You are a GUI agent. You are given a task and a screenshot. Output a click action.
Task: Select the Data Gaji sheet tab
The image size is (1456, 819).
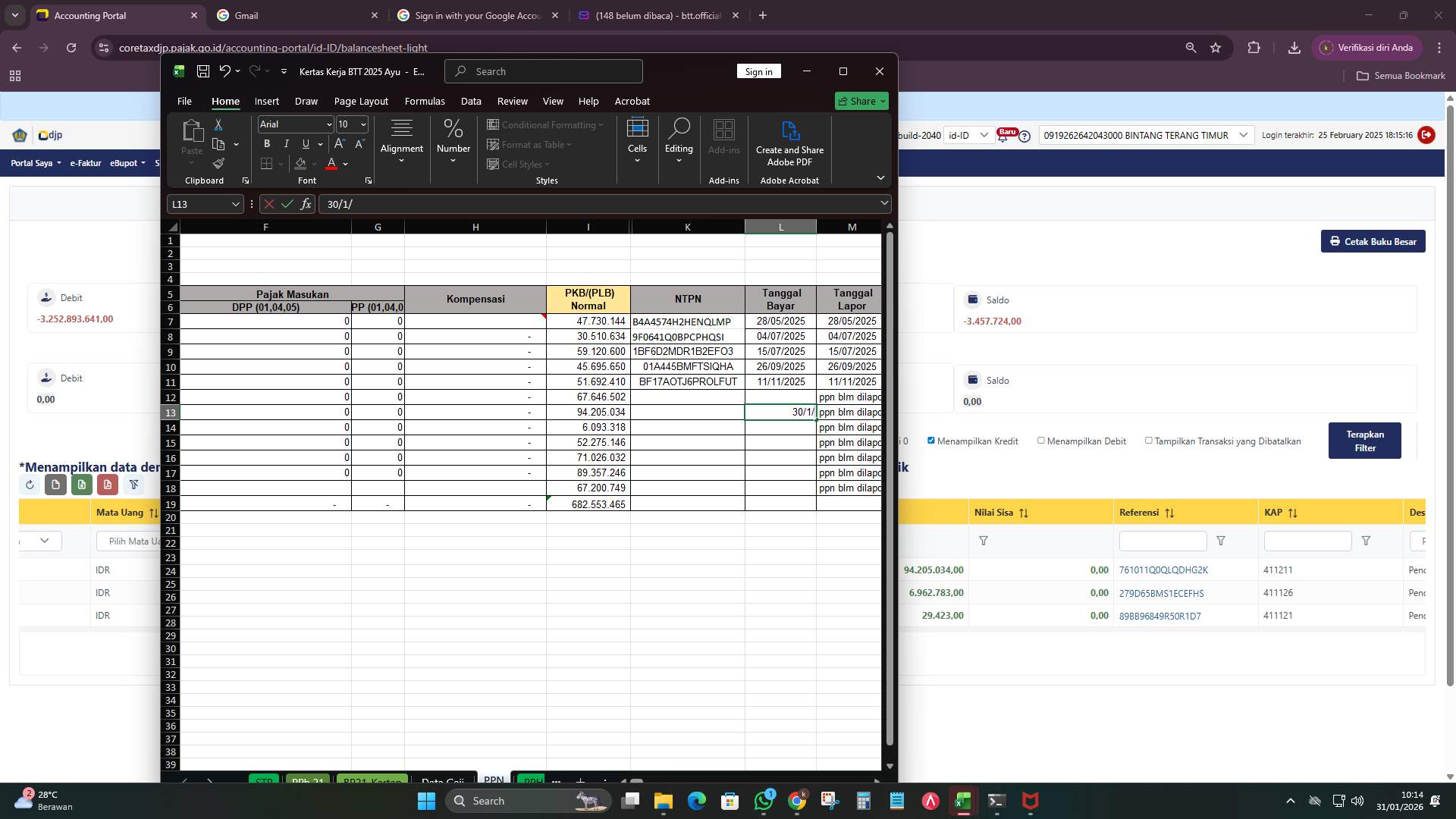click(444, 782)
